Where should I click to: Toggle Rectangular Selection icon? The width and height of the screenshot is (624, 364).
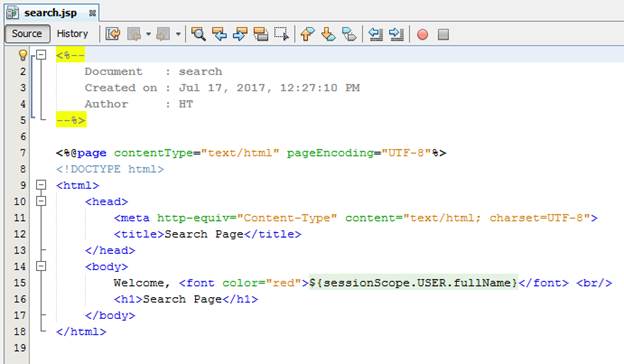[281, 34]
